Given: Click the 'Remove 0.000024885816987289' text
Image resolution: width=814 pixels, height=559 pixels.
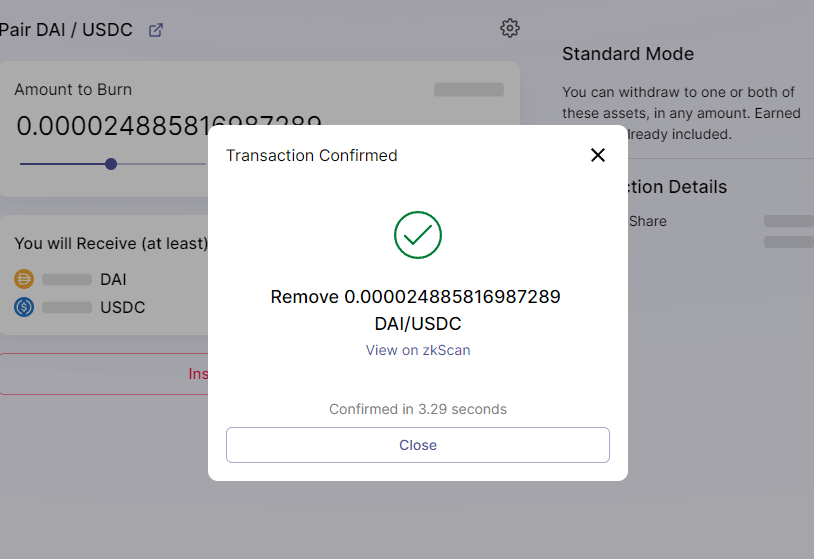Looking at the screenshot, I should (415, 297).
